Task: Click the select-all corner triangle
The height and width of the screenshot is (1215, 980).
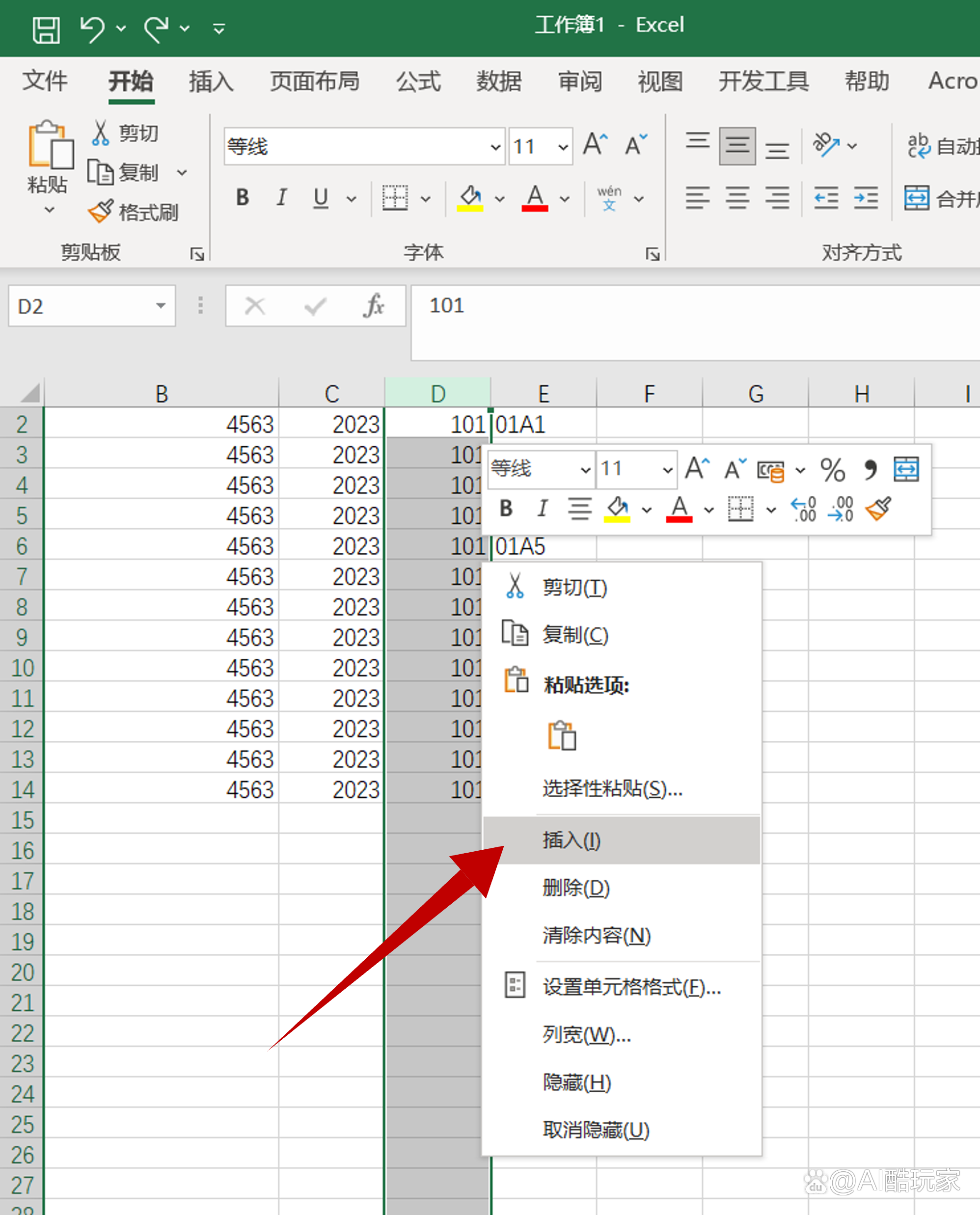Action: coord(29,392)
